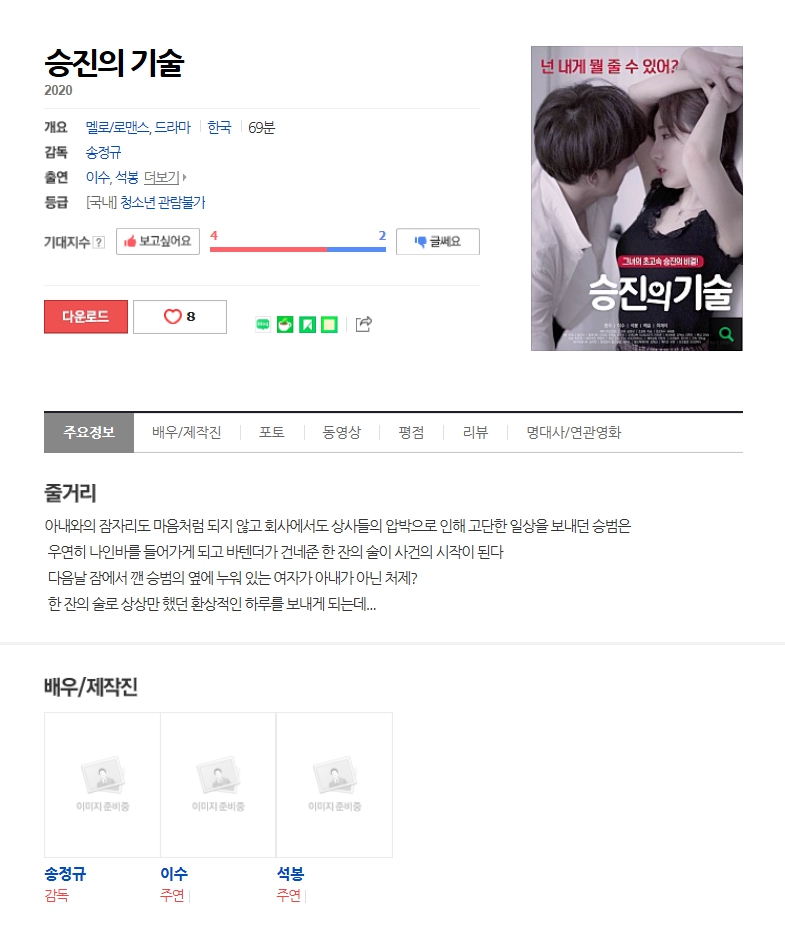Click the green memo square icon
Viewport: 785px width, 929px height.
tap(329, 324)
